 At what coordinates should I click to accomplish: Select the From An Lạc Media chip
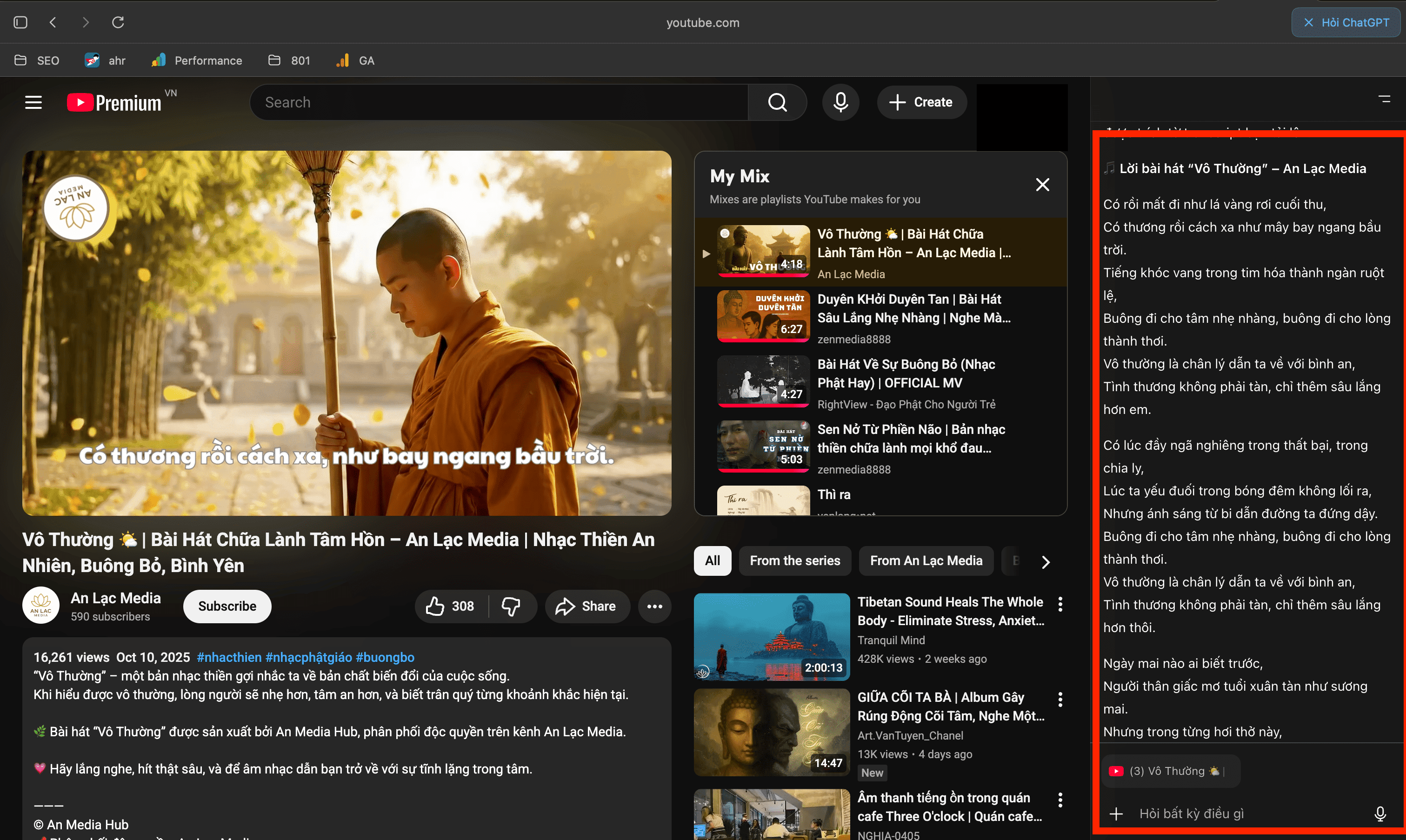[926, 560]
